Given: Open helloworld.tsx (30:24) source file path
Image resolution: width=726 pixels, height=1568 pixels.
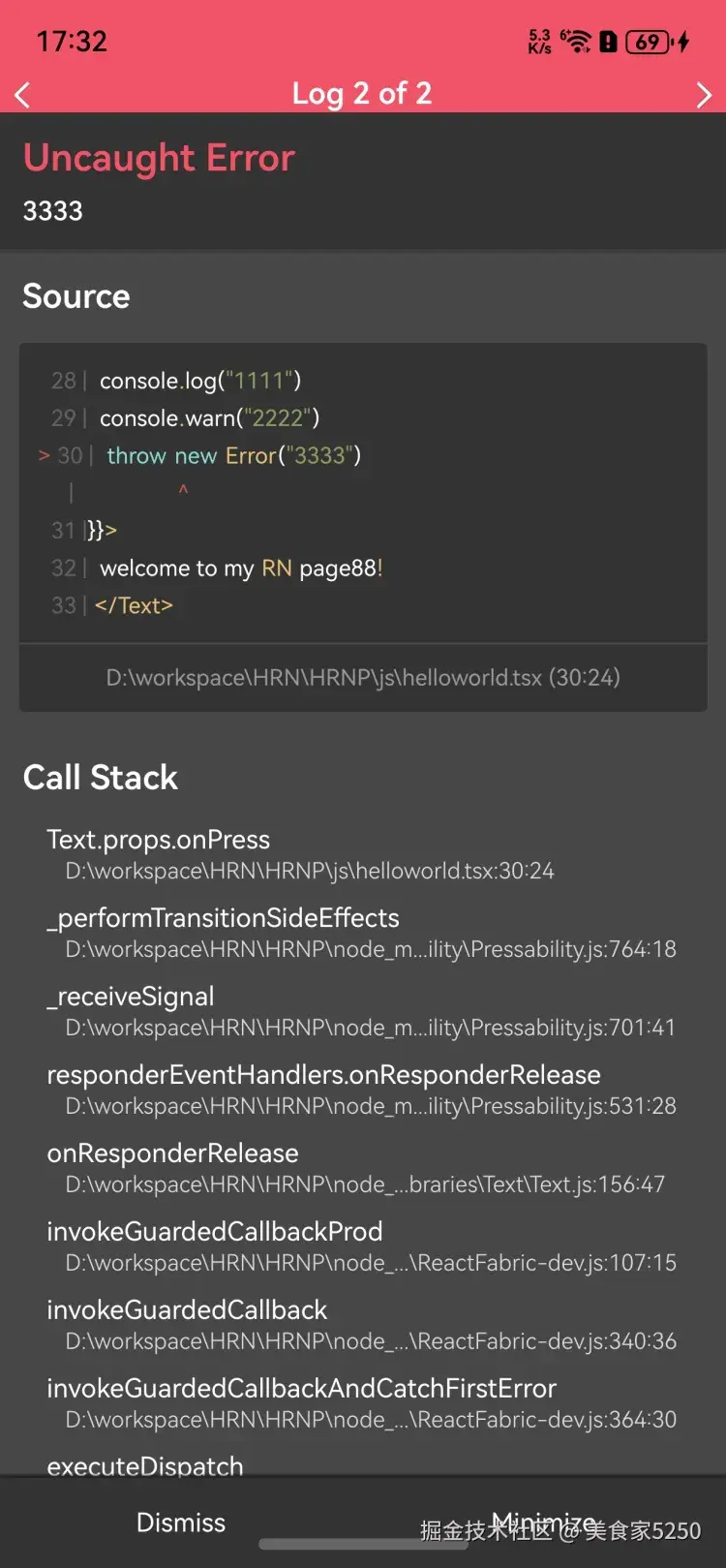Looking at the screenshot, I should 363,677.
